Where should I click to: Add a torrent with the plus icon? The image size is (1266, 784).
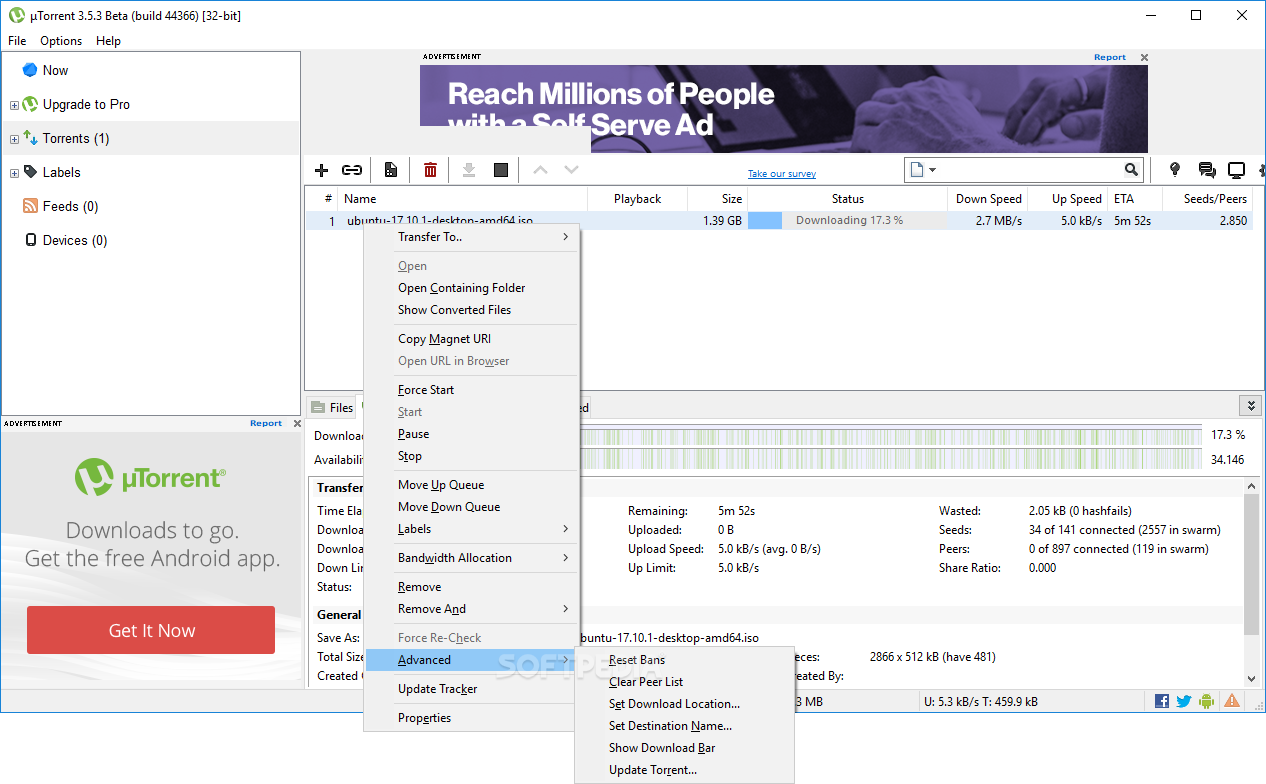321,170
